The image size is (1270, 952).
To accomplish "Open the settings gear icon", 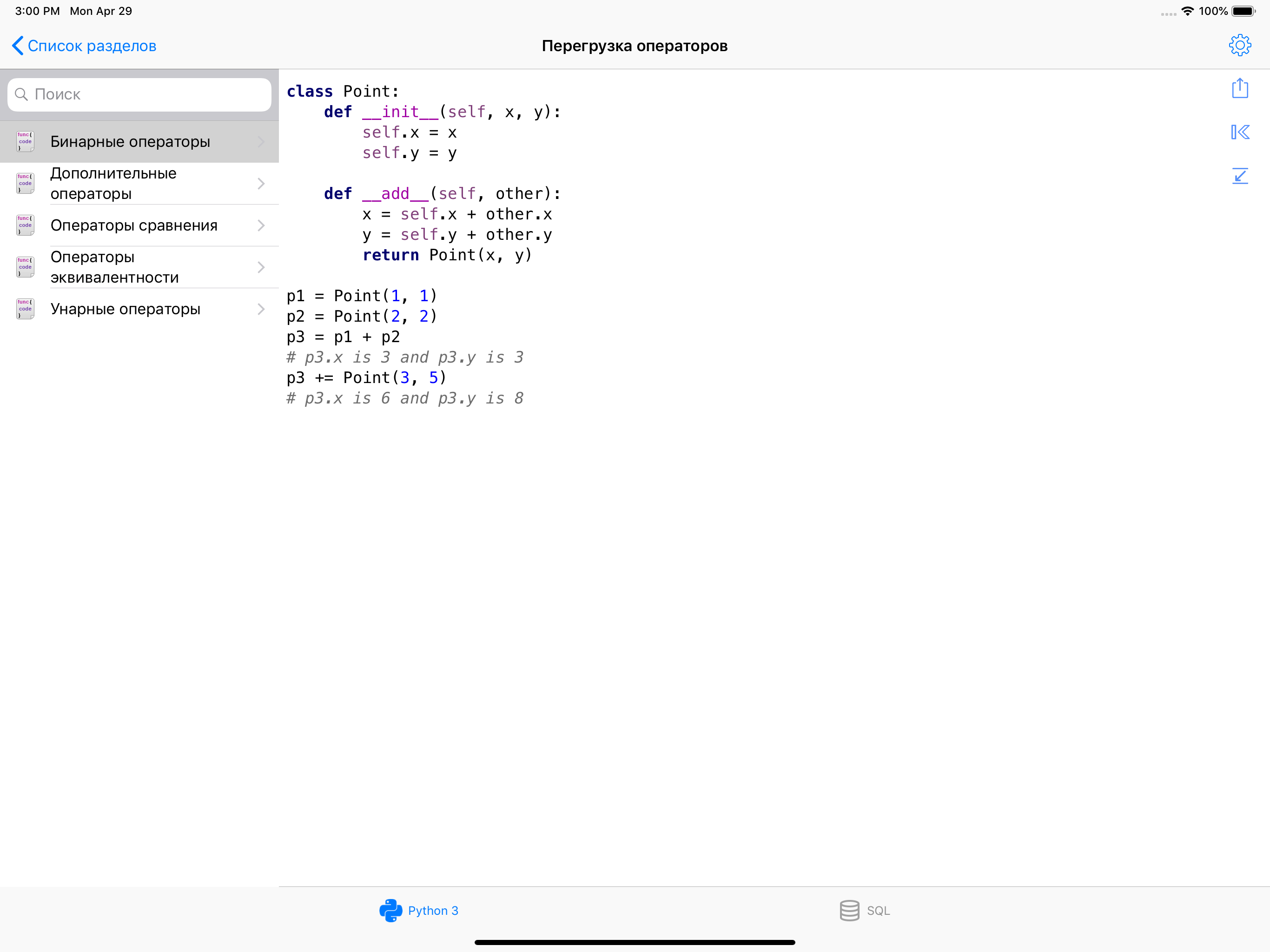I will [x=1240, y=46].
